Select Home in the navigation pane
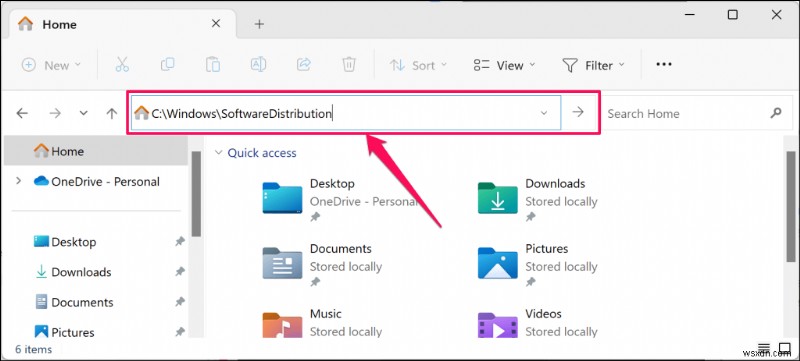The image size is (800, 361). [95, 151]
